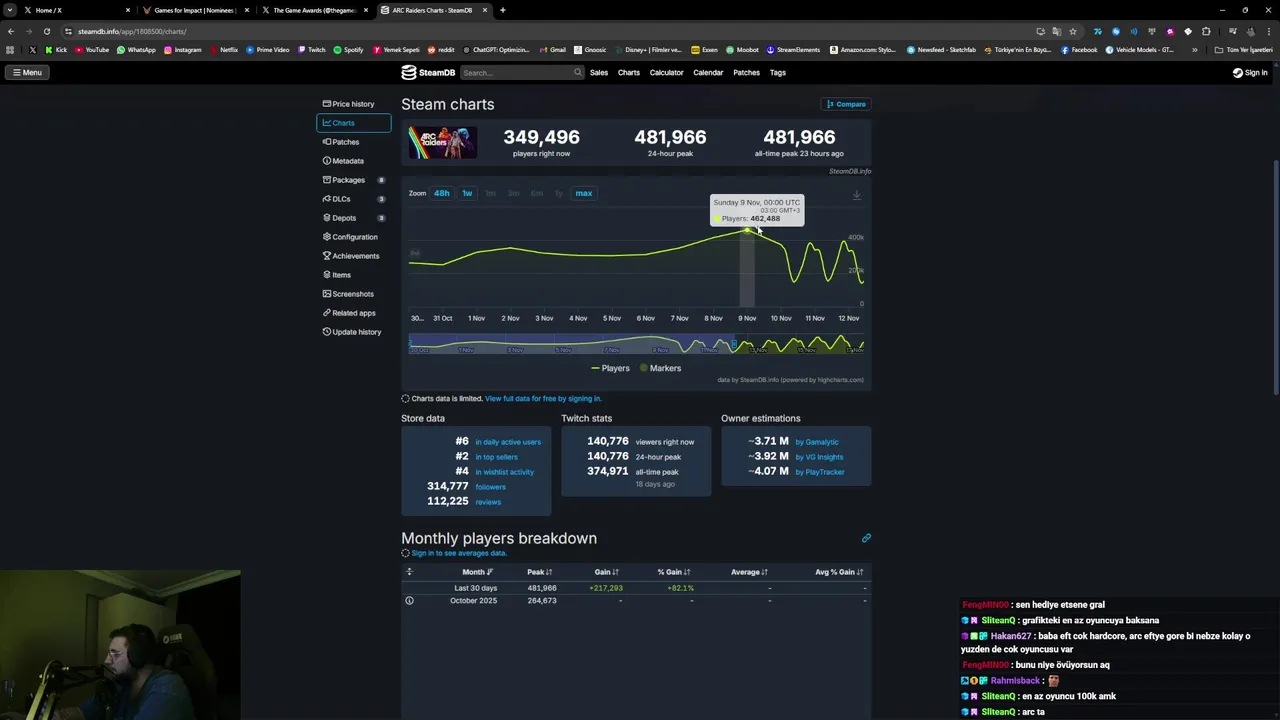Open the Calculator header menu item
The width and height of the screenshot is (1280, 720).
[666, 72]
